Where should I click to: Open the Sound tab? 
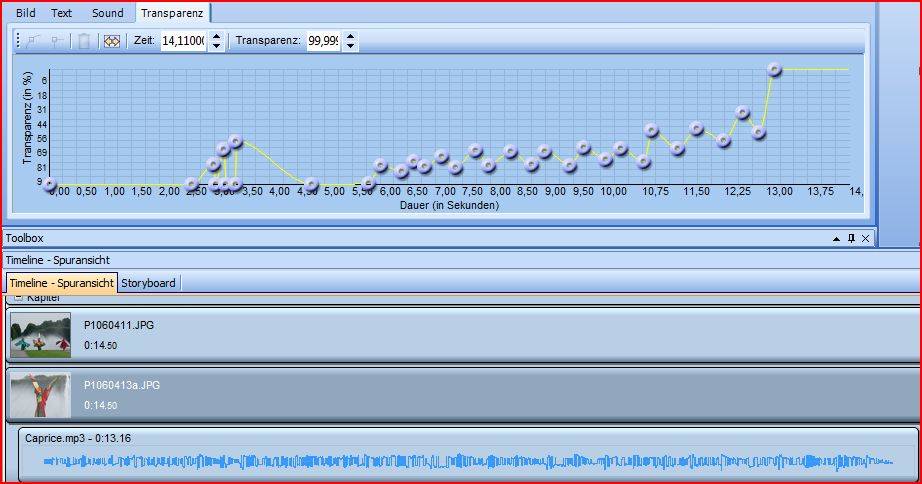click(x=107, y=13)
